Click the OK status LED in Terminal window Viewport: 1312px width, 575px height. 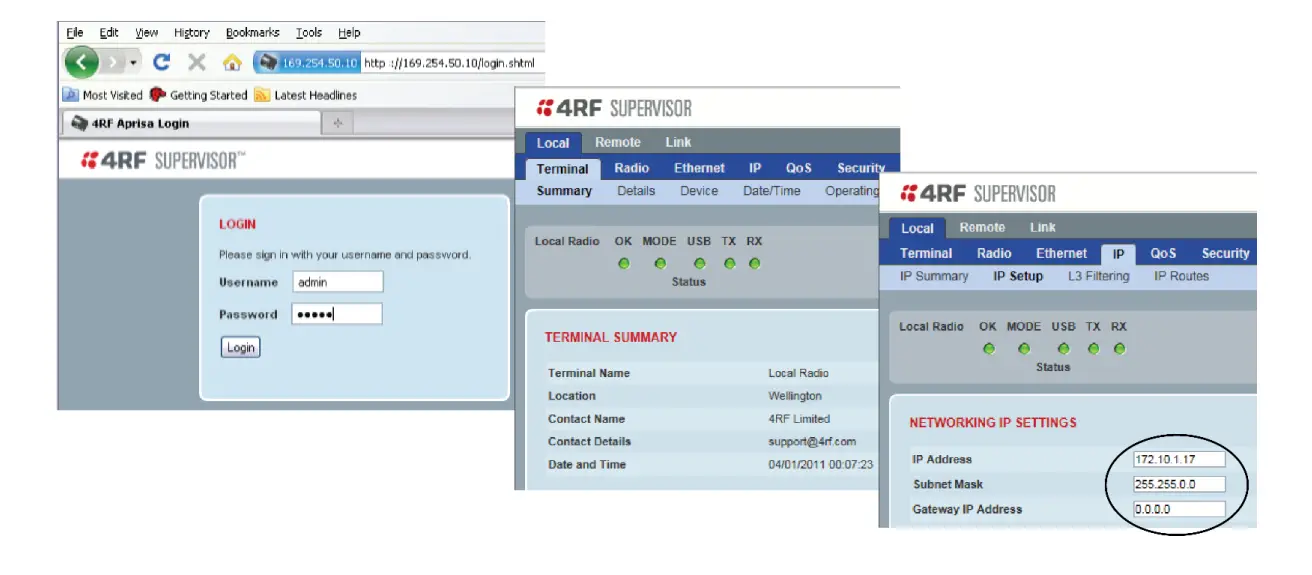tap(624, 264)
